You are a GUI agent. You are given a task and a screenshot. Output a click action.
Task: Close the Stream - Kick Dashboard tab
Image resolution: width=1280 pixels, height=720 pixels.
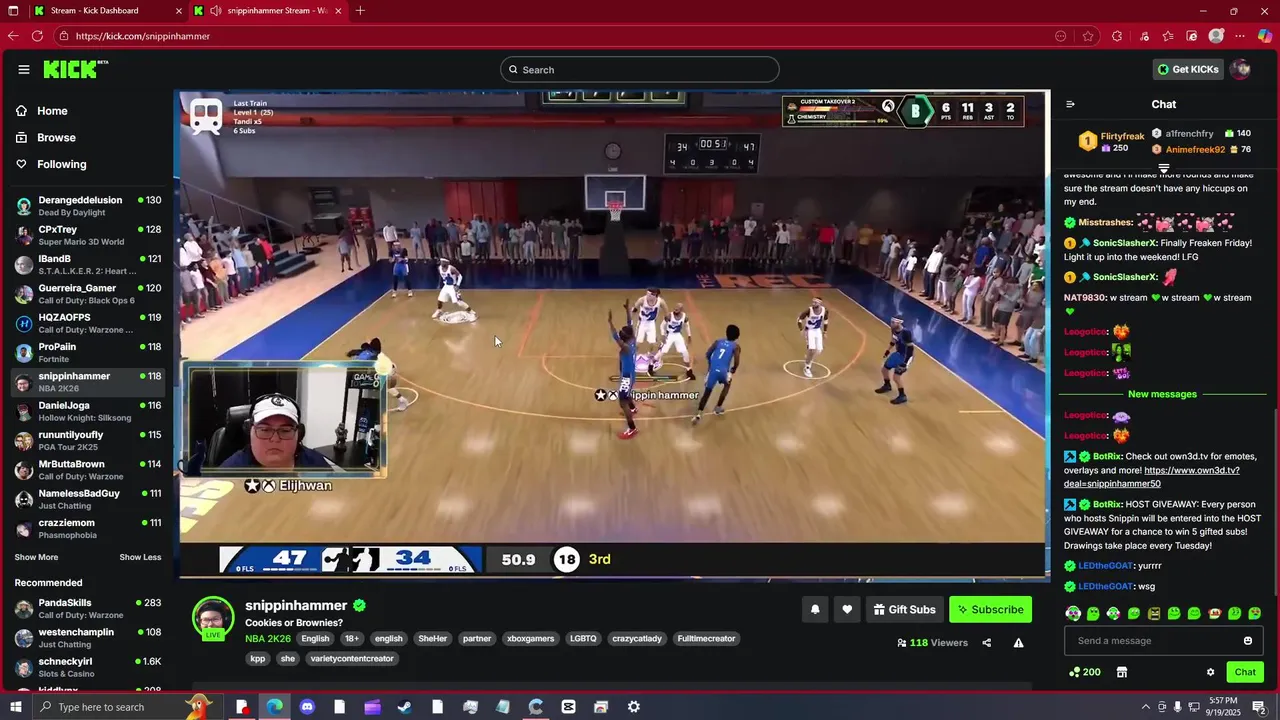click(x=179, y=11)
